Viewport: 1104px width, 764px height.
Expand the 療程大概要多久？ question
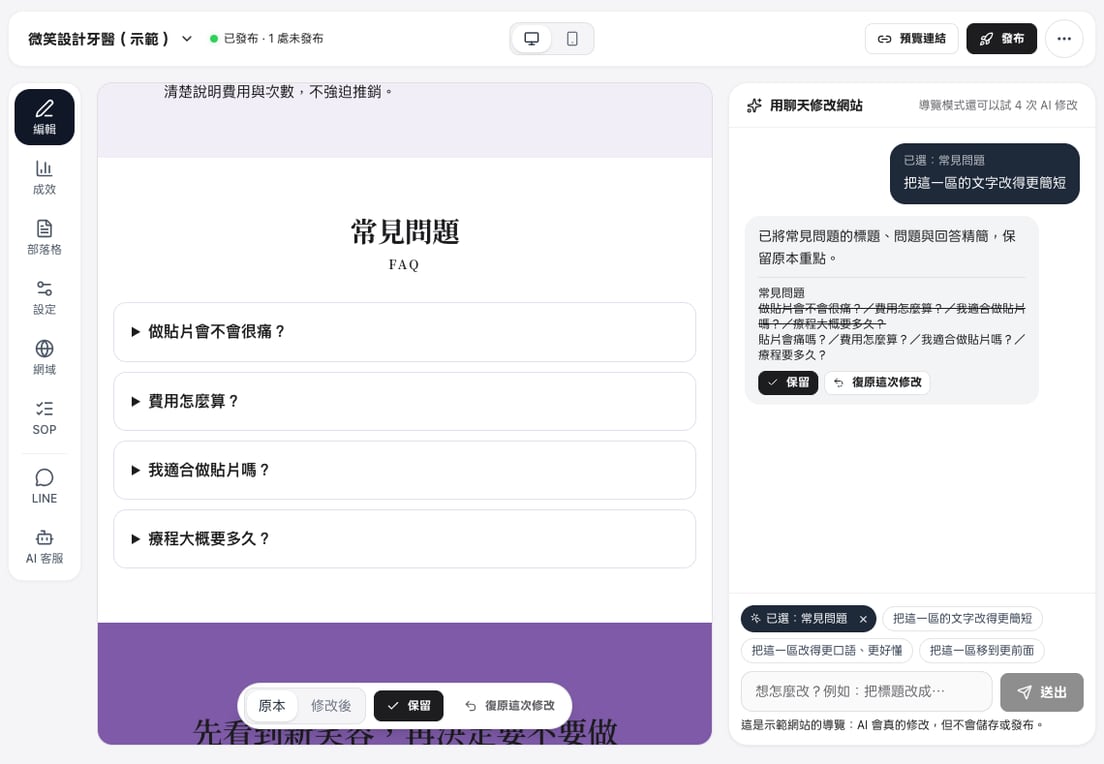point(404,539)
